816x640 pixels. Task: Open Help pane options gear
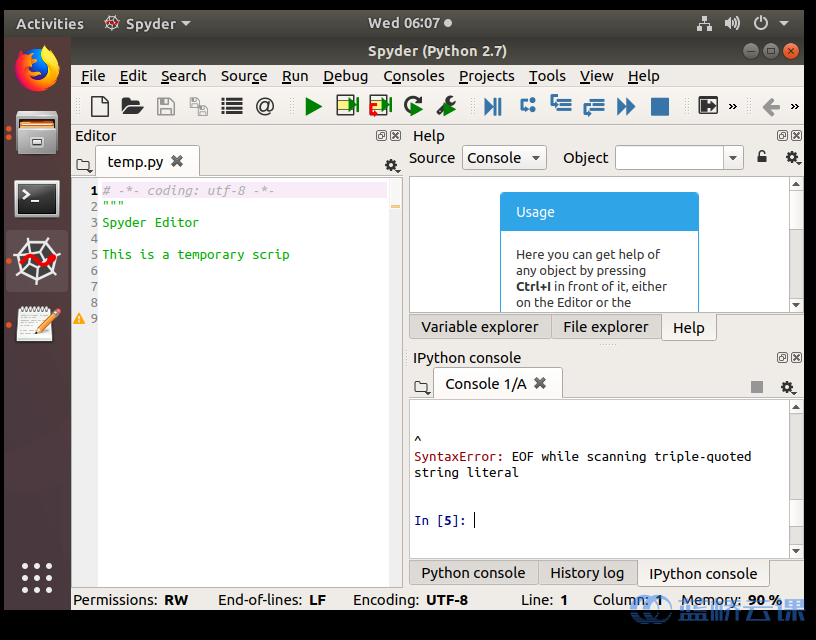pos(792,157)
